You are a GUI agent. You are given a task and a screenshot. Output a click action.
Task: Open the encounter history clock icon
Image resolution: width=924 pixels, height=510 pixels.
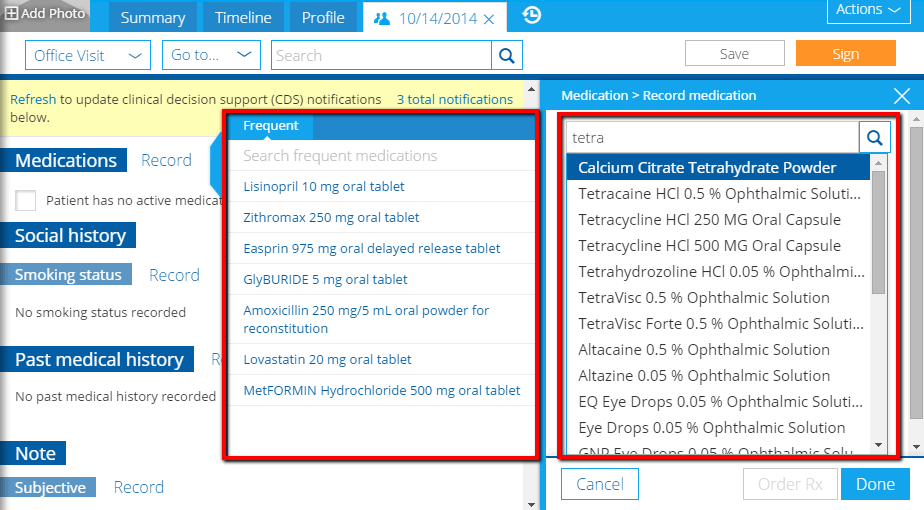click(x=532, y=15)
